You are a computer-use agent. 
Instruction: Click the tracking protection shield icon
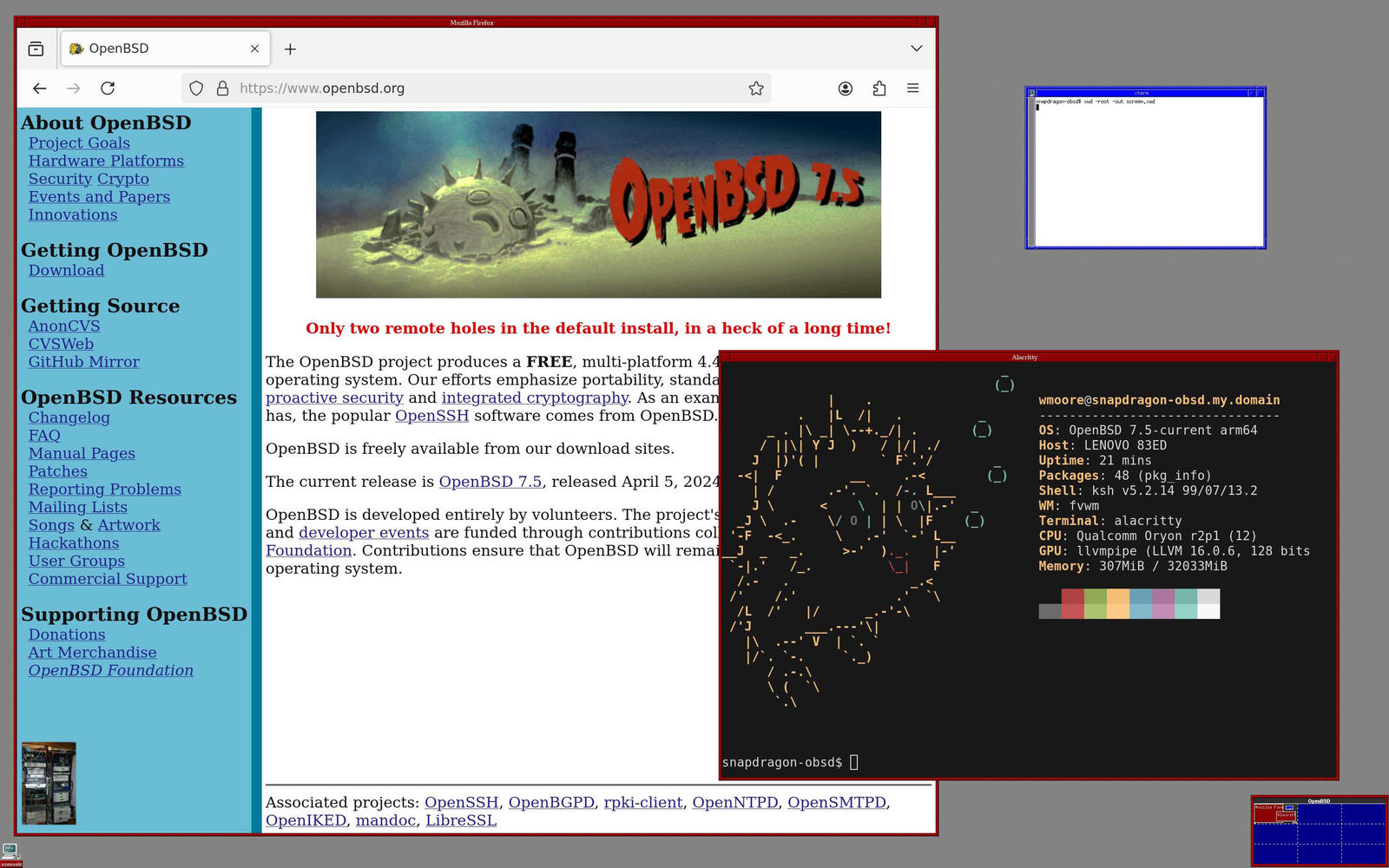coord(196,89)
